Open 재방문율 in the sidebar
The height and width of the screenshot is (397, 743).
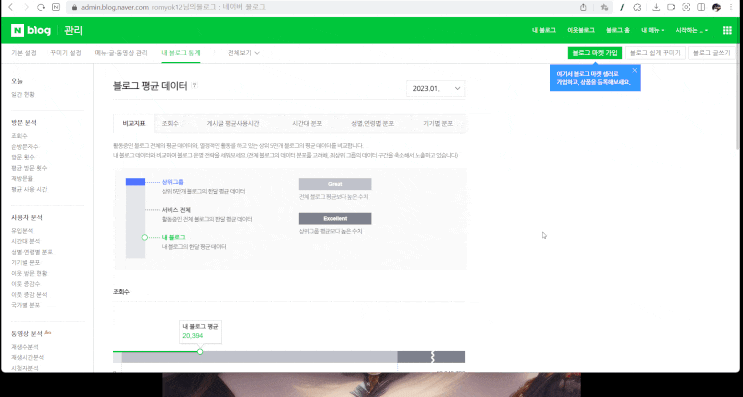(22, 179)
